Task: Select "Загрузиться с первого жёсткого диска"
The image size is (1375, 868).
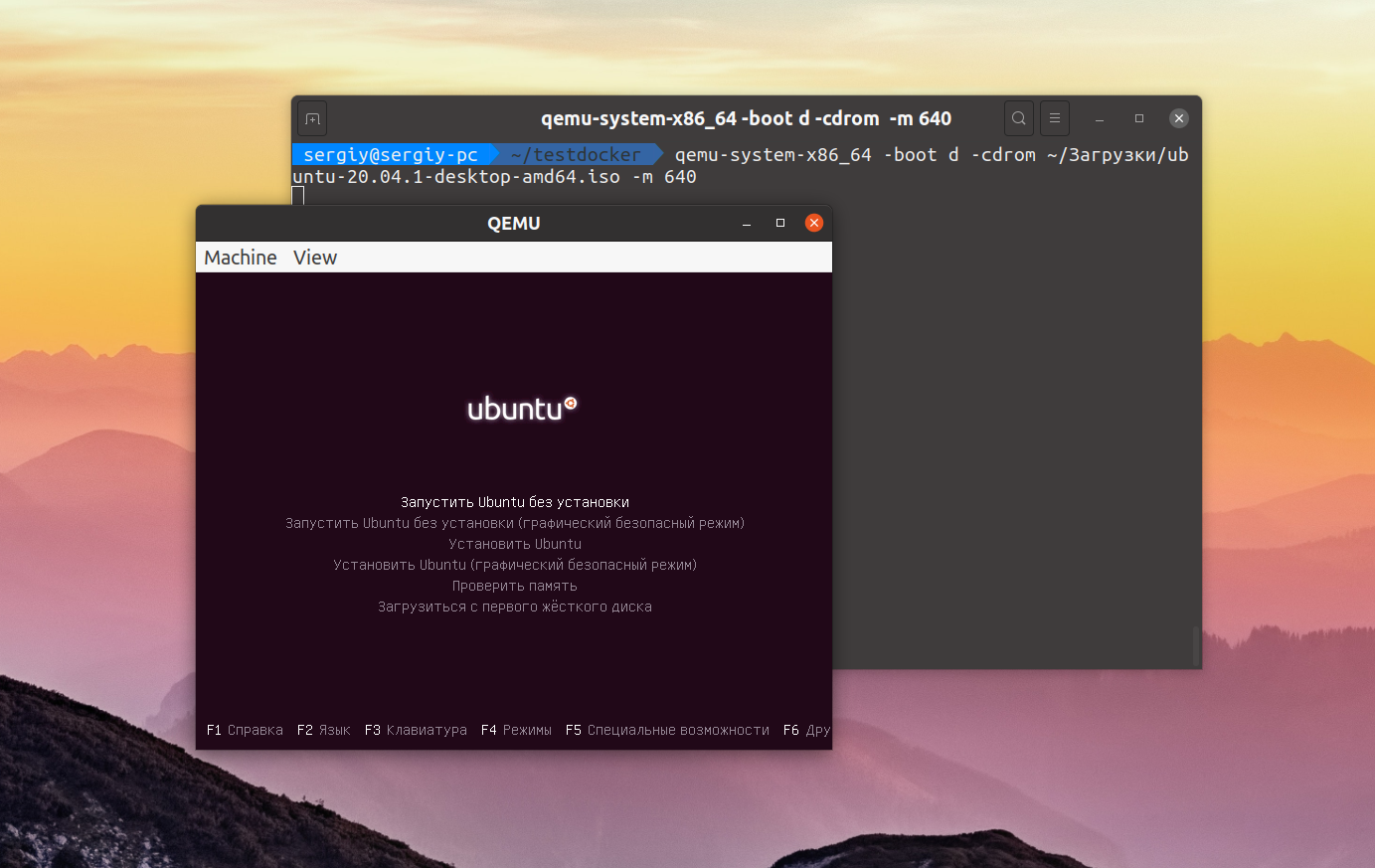Action: pyautogui.click(x=514, y=607)
